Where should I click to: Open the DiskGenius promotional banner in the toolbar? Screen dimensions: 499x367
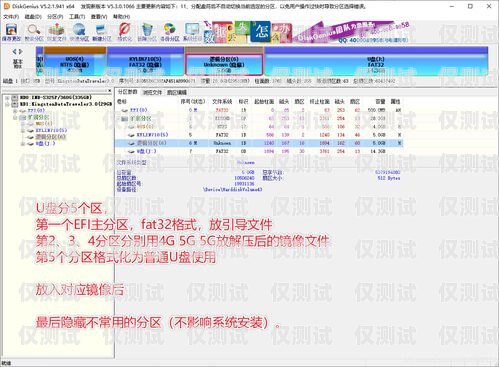coord(307,32)
